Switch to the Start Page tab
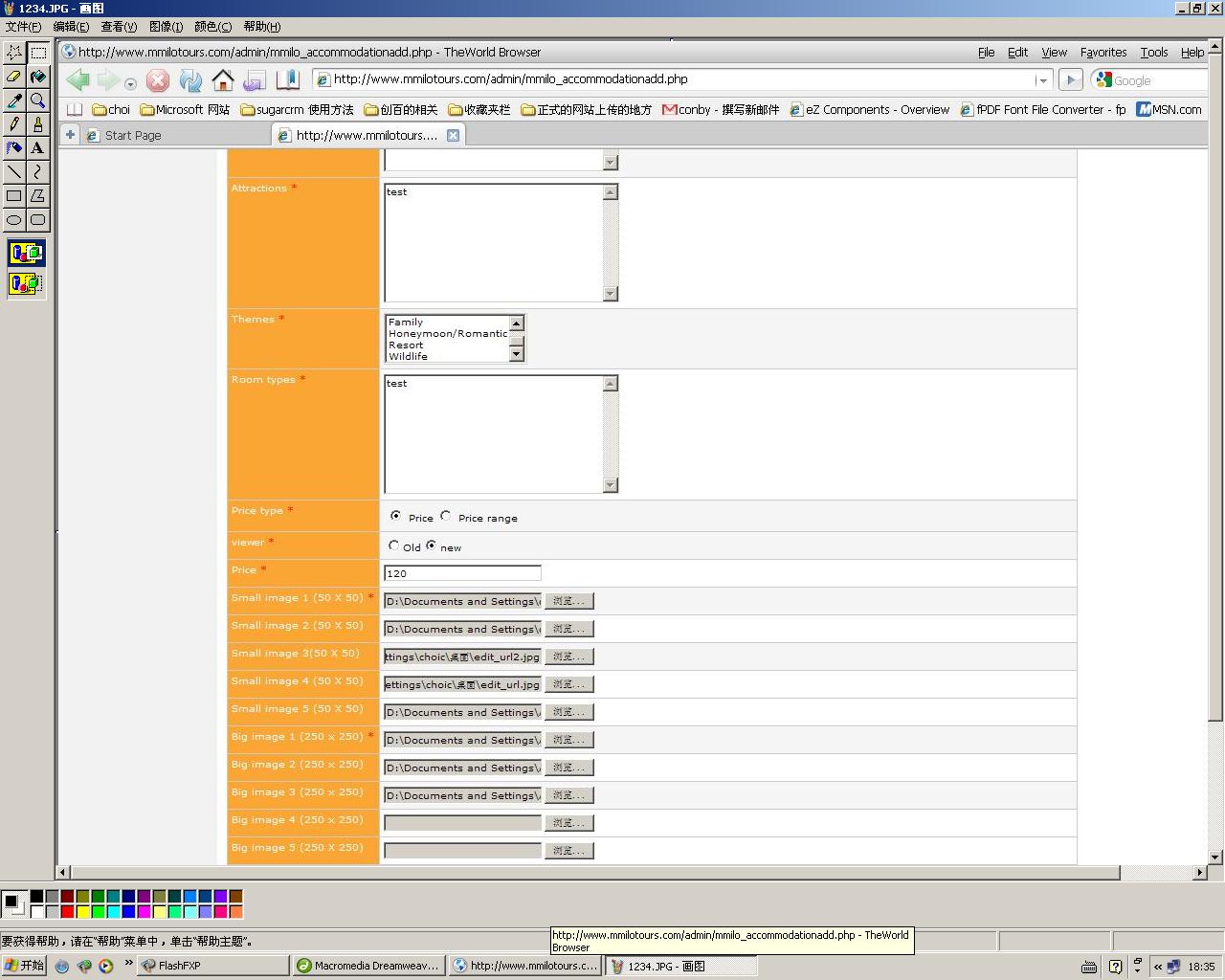Viewport: 1225px width, 980px height. [133, 136]
